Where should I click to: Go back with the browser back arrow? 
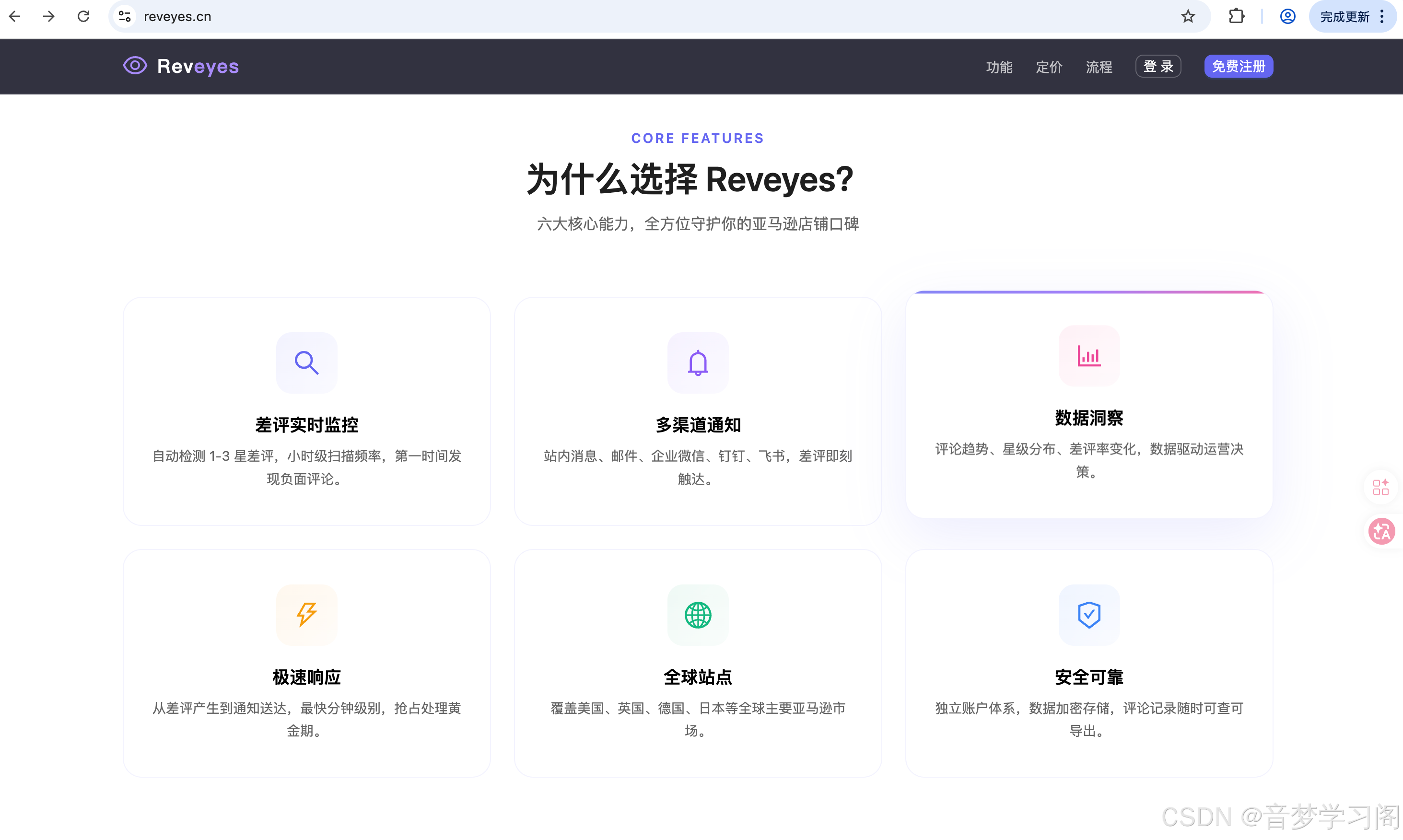click(15, 16)
